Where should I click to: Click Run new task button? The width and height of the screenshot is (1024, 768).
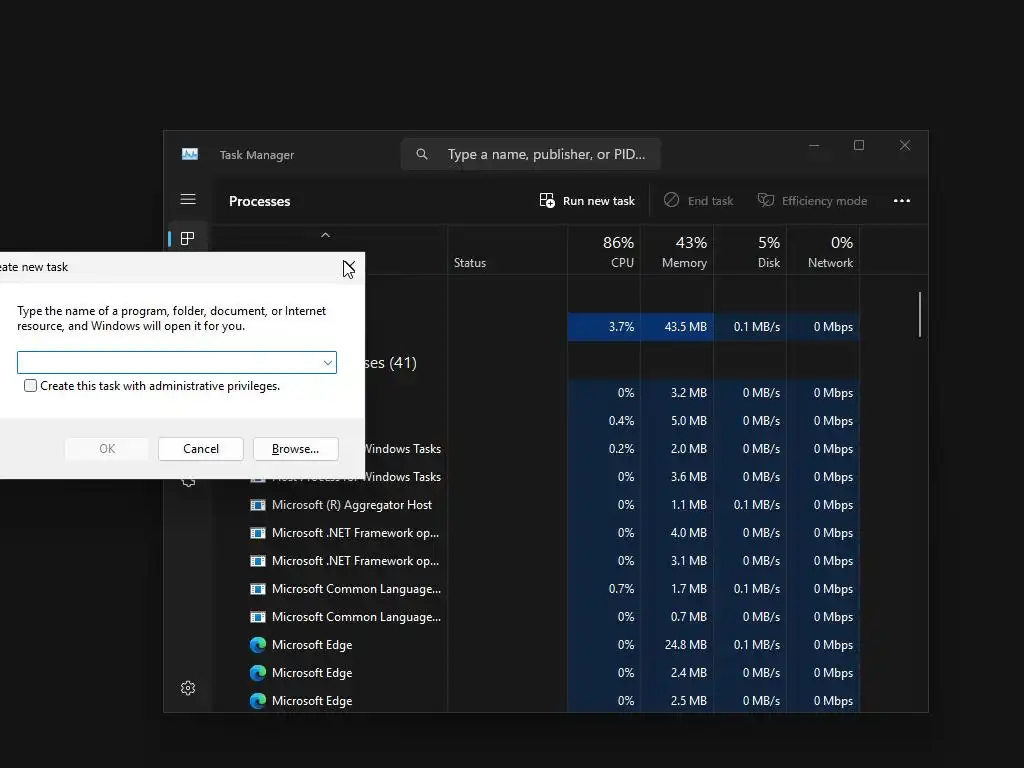pos(586,200)
